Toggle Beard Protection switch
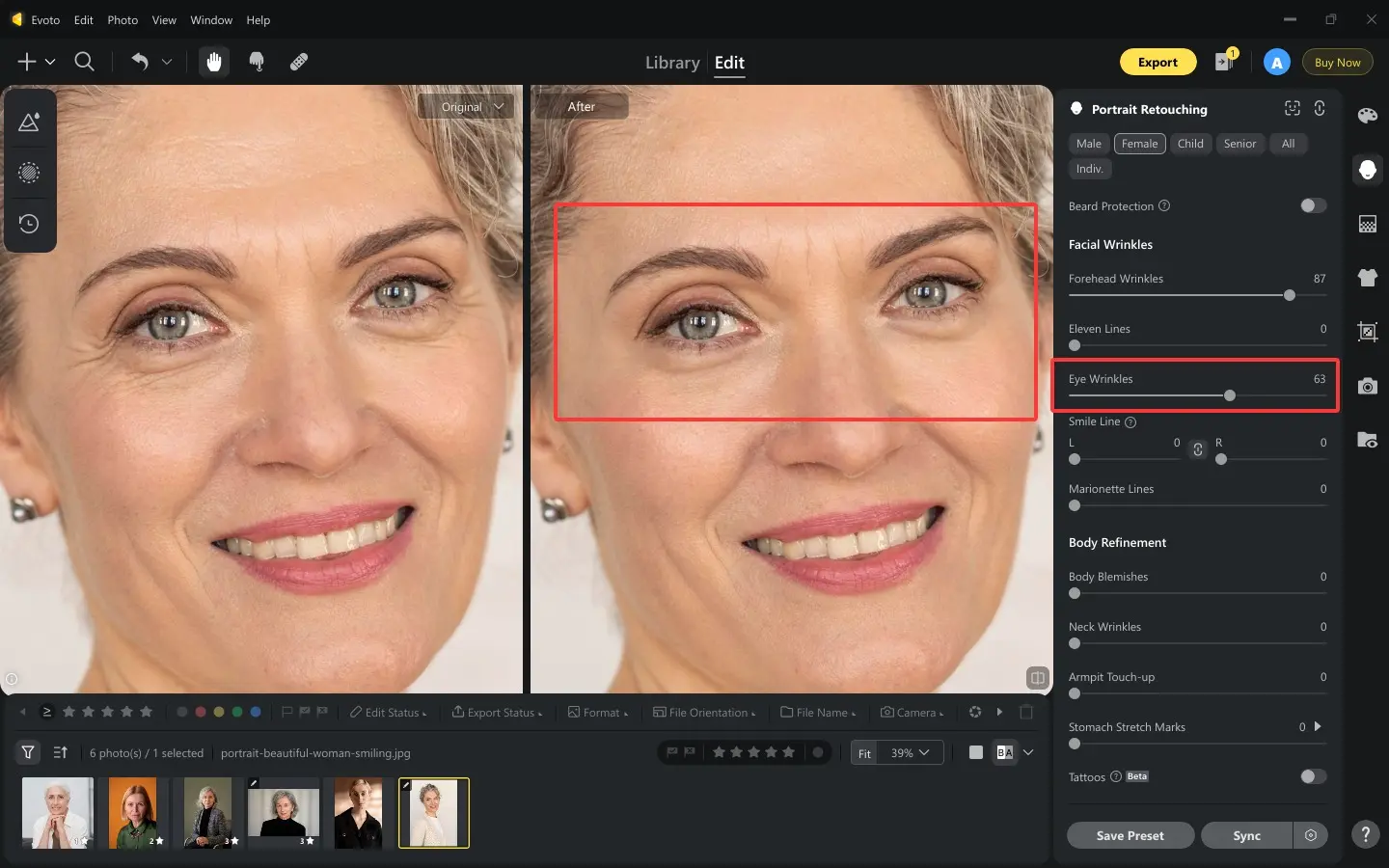Image resolution: width=1389 pixels, height=868 pixels. click(1313, 205)
